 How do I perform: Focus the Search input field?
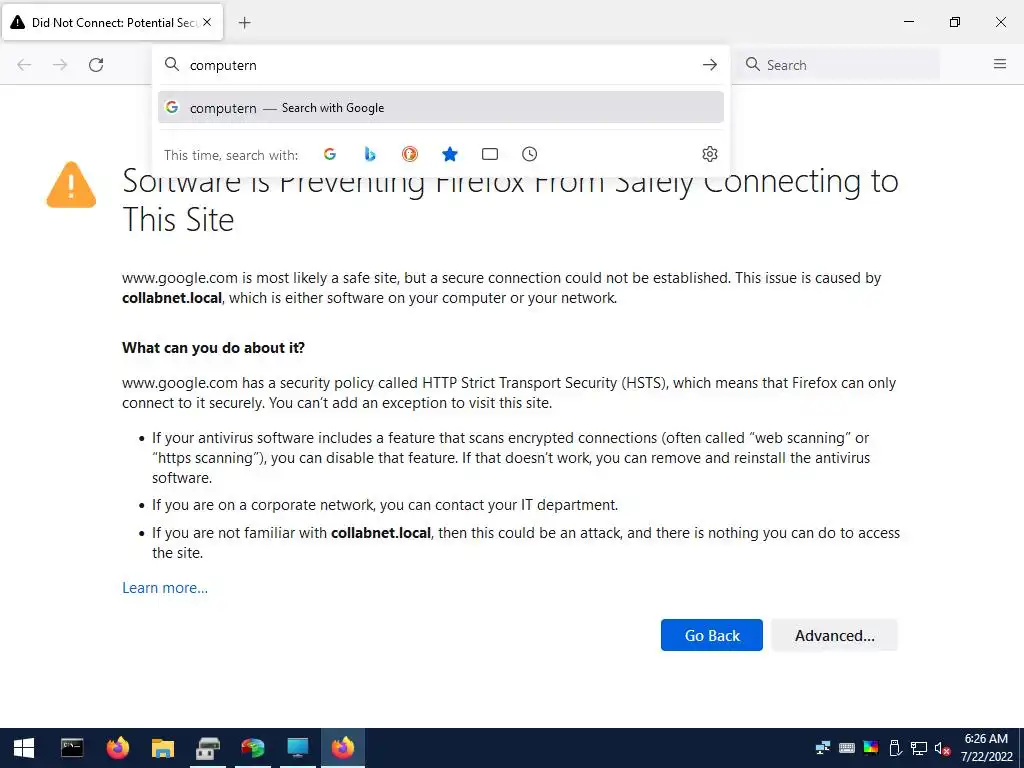pyautogui.click(x=839, y=64)
